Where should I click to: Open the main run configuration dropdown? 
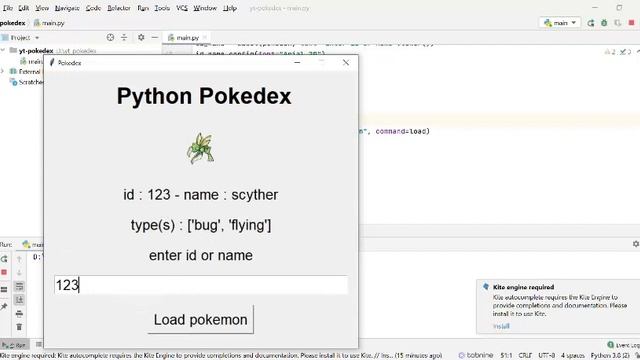[560, 23]
